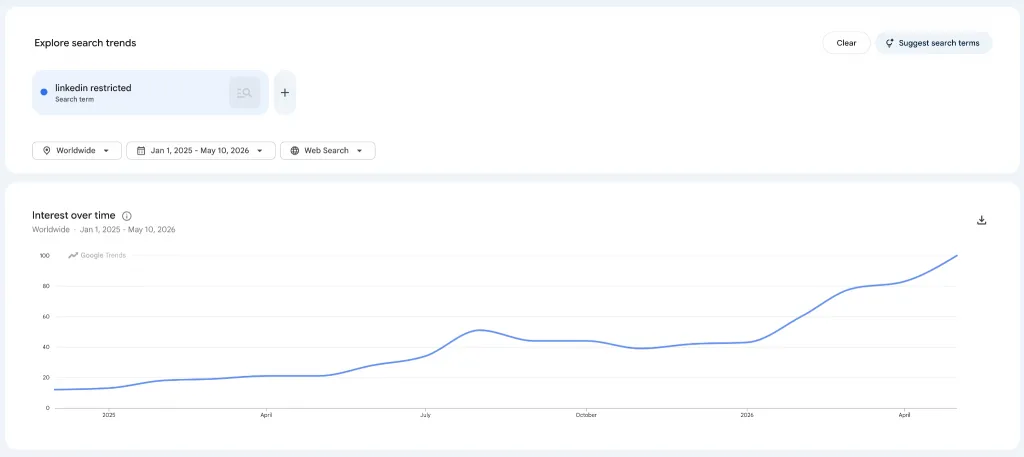Click the Clear button

(846, 43)
